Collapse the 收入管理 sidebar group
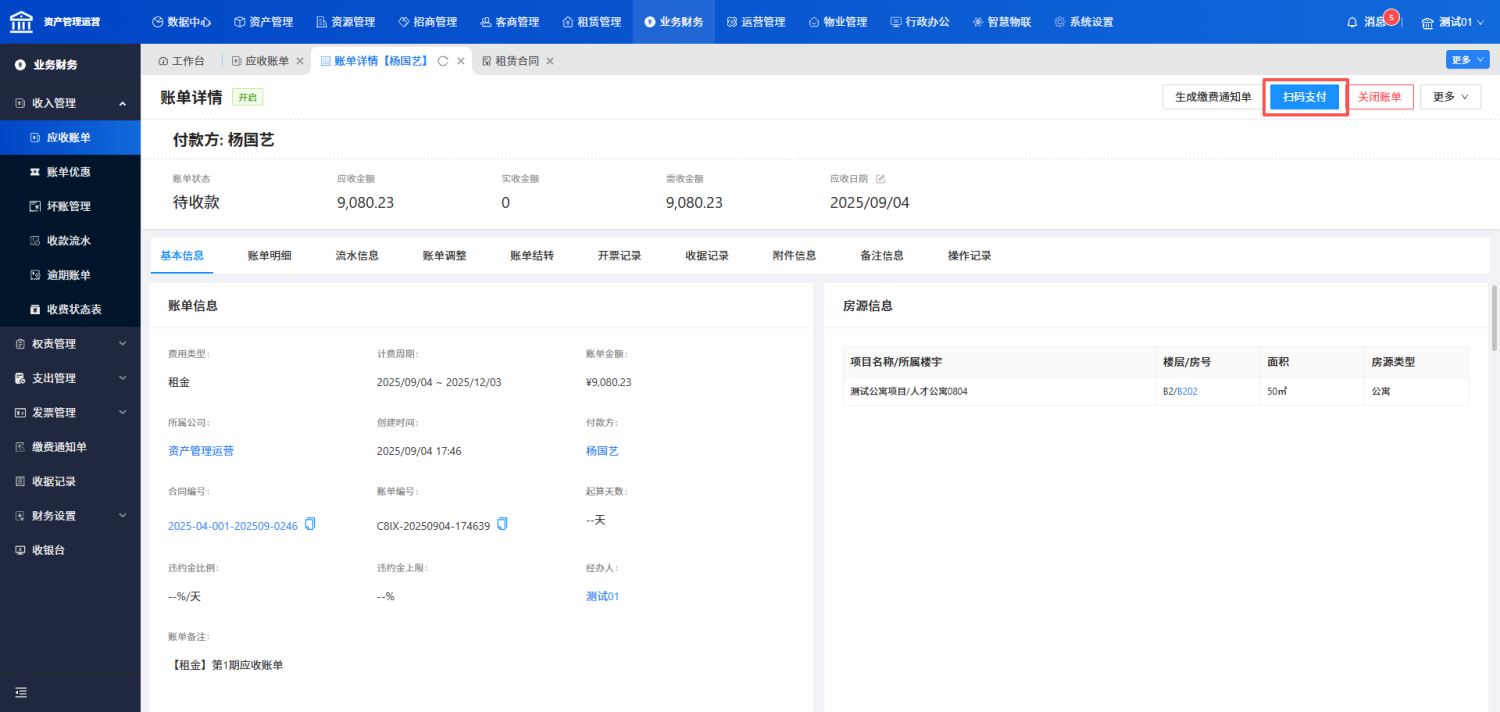Screen dimensions: 1500x712 click(70, 103)
